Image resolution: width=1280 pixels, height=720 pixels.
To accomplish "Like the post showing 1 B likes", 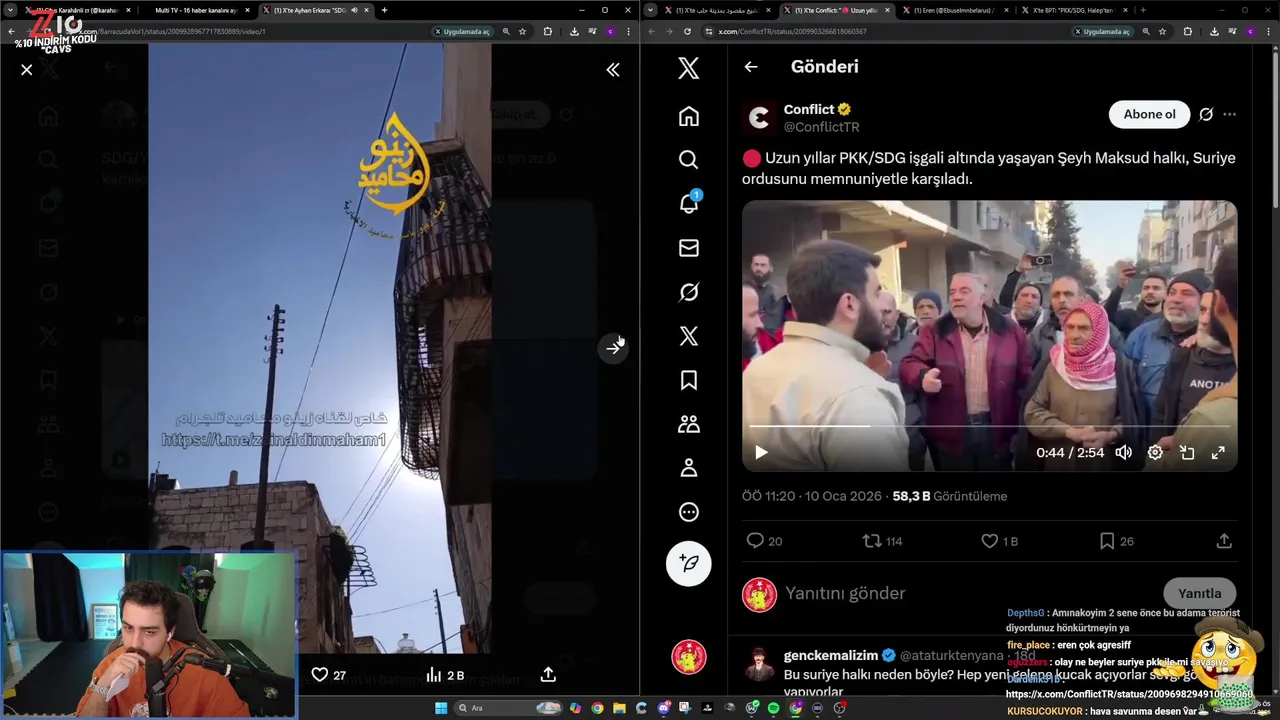I will [999, 541].
